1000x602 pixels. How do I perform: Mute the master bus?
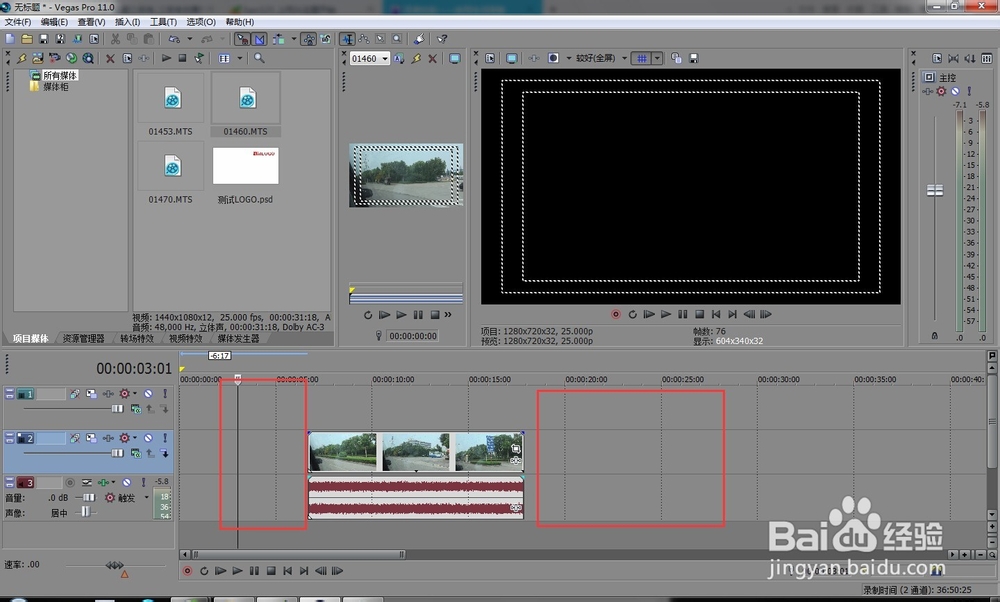pos(955,91)
